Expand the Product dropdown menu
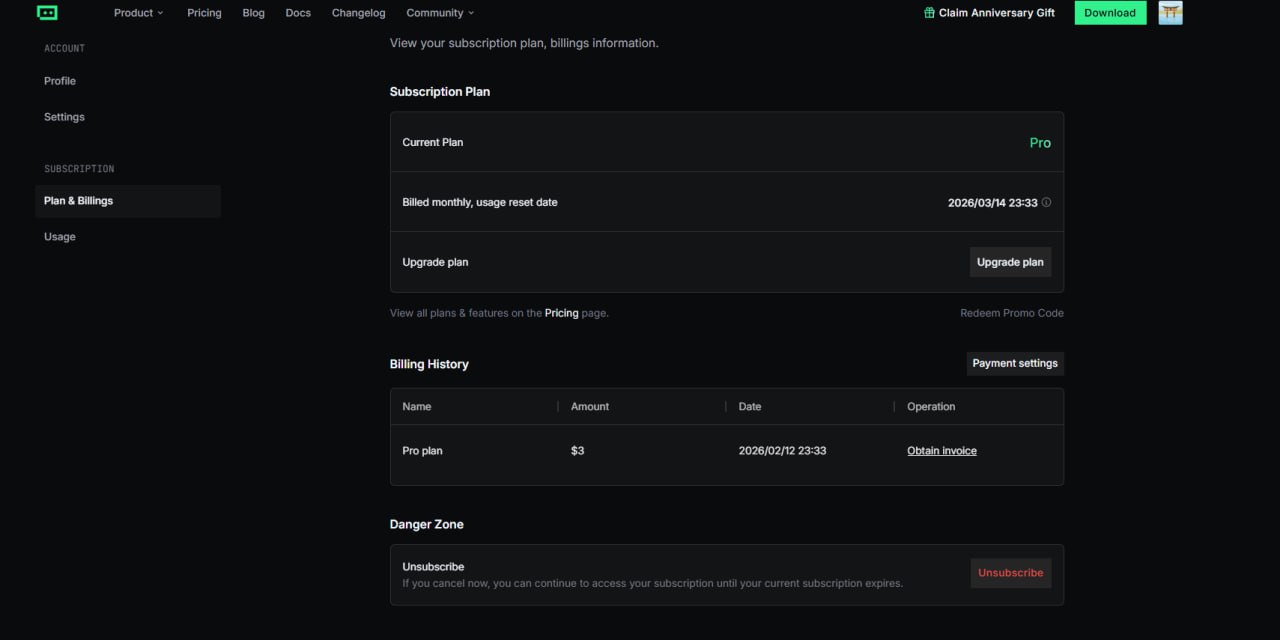1280x640 pixels. pyautogui.click(x=138, y=13)
